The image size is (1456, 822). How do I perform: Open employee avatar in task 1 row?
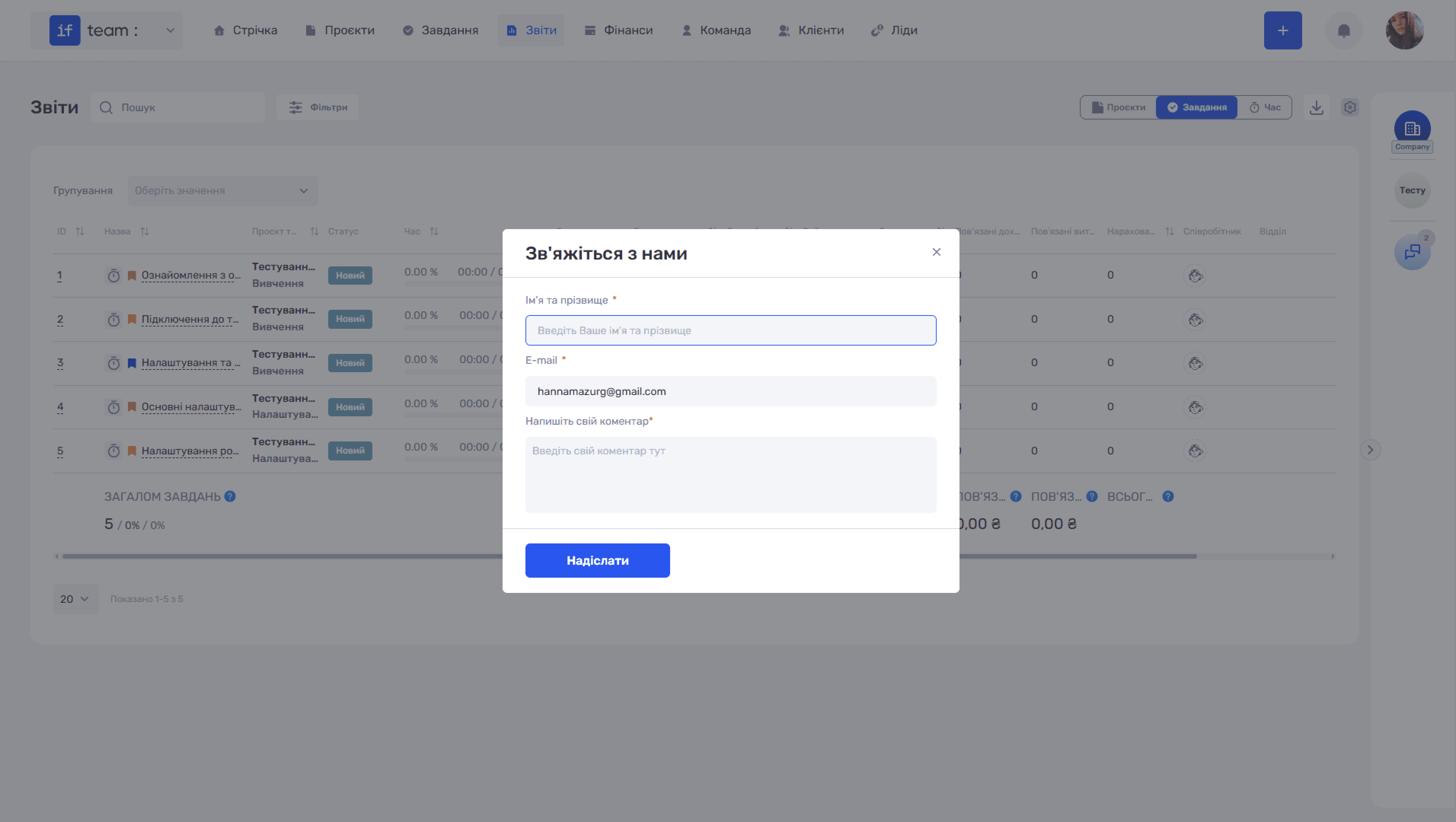pyautogui.click(x=1195, y=276)
